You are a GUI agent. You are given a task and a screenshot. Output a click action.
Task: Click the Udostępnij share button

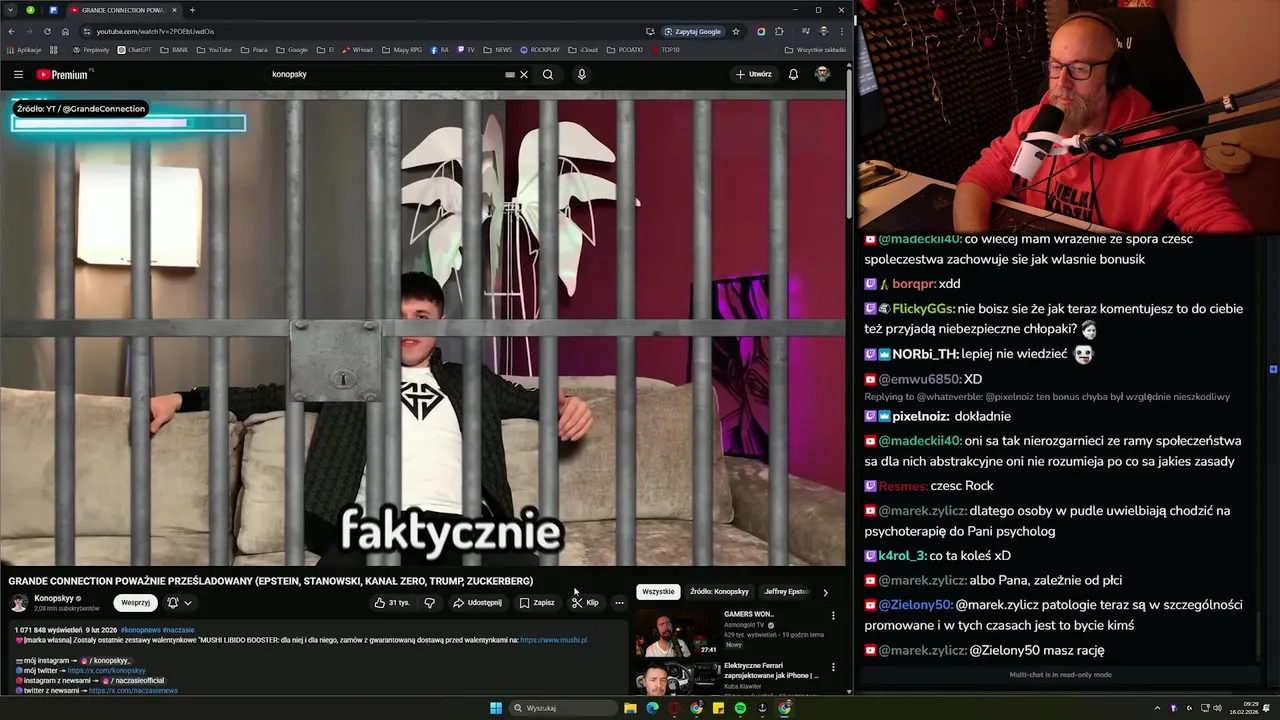click(477, 603)
